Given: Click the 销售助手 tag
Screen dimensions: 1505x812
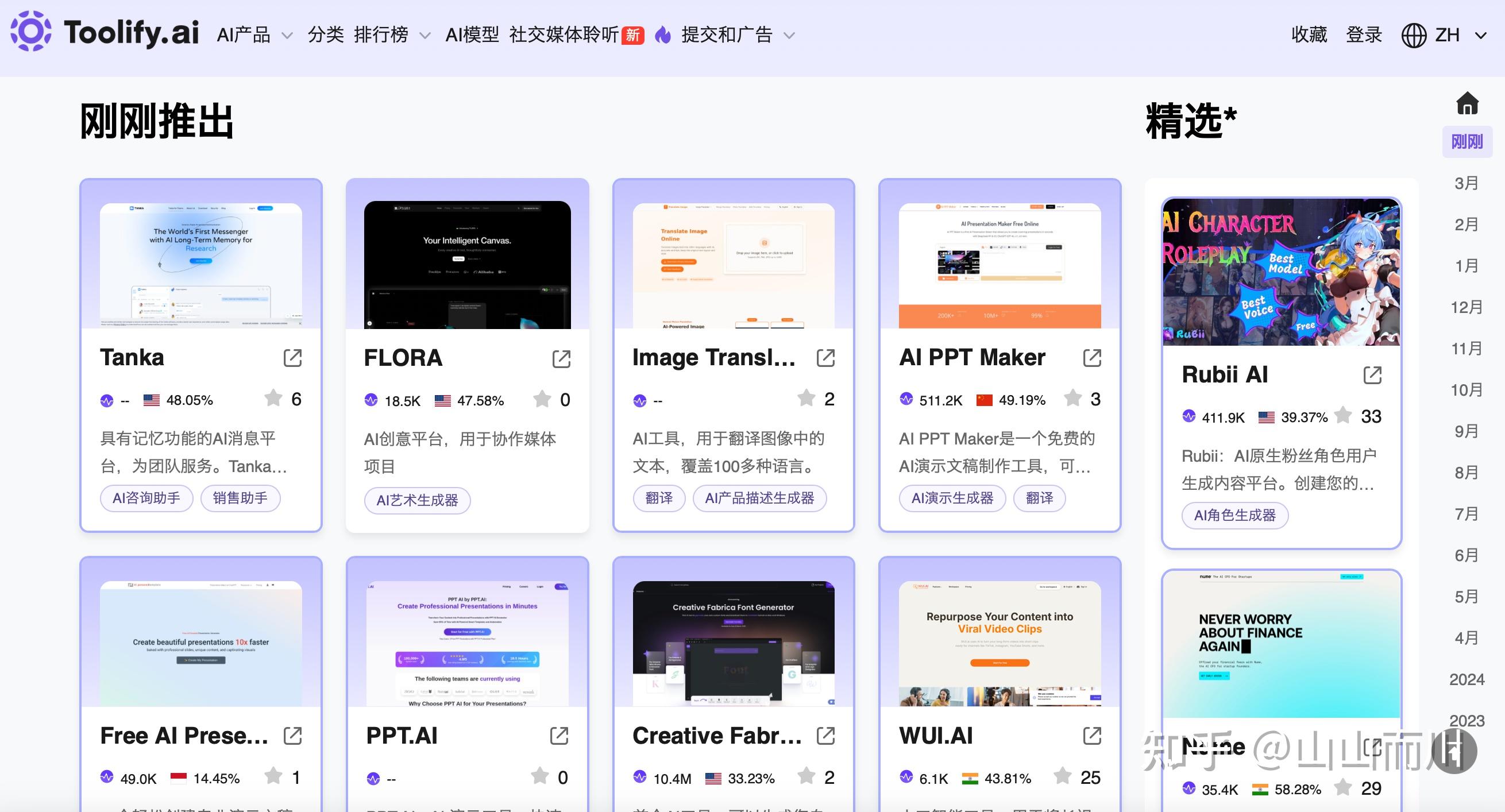Looking at the screenshot, I should click(240, 498).
